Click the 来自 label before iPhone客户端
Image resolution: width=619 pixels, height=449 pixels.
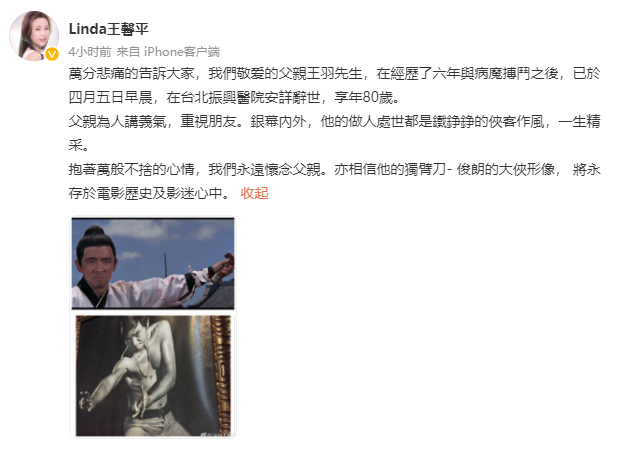(x=128, y=51)
